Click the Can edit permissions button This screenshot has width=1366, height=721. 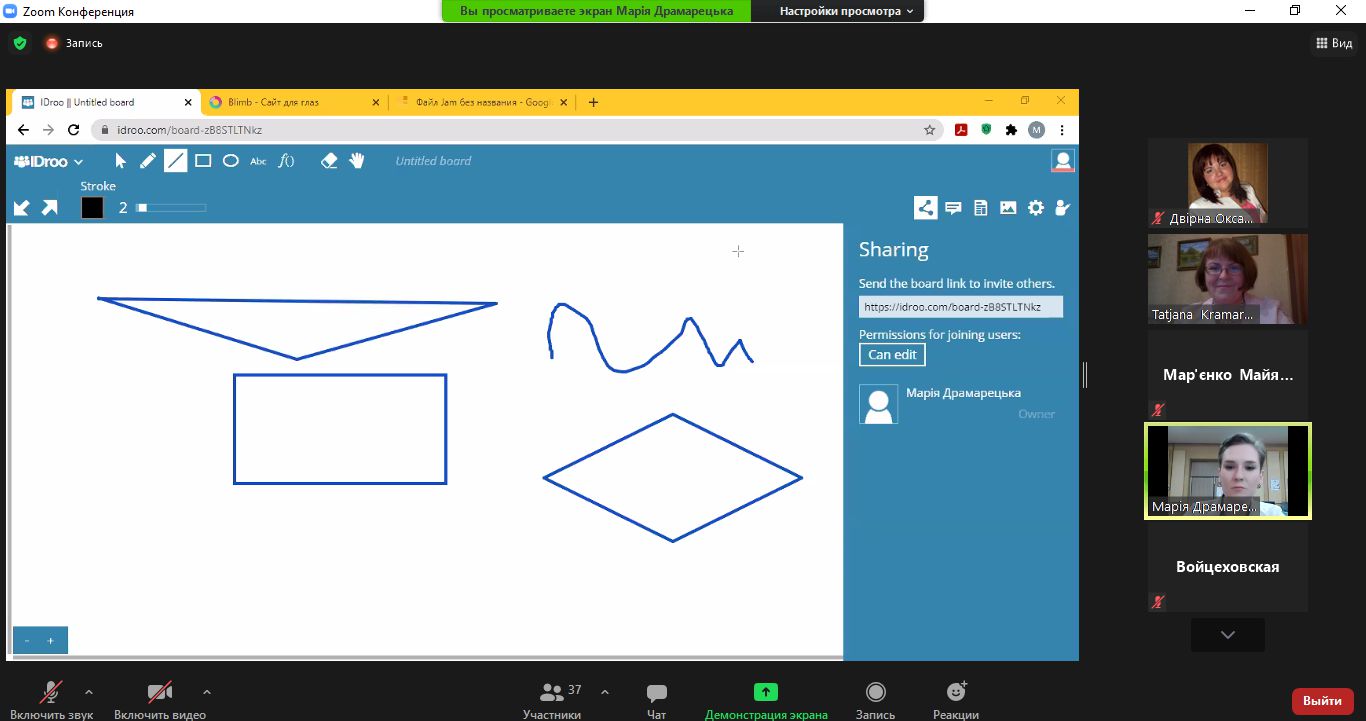(892, 355)
